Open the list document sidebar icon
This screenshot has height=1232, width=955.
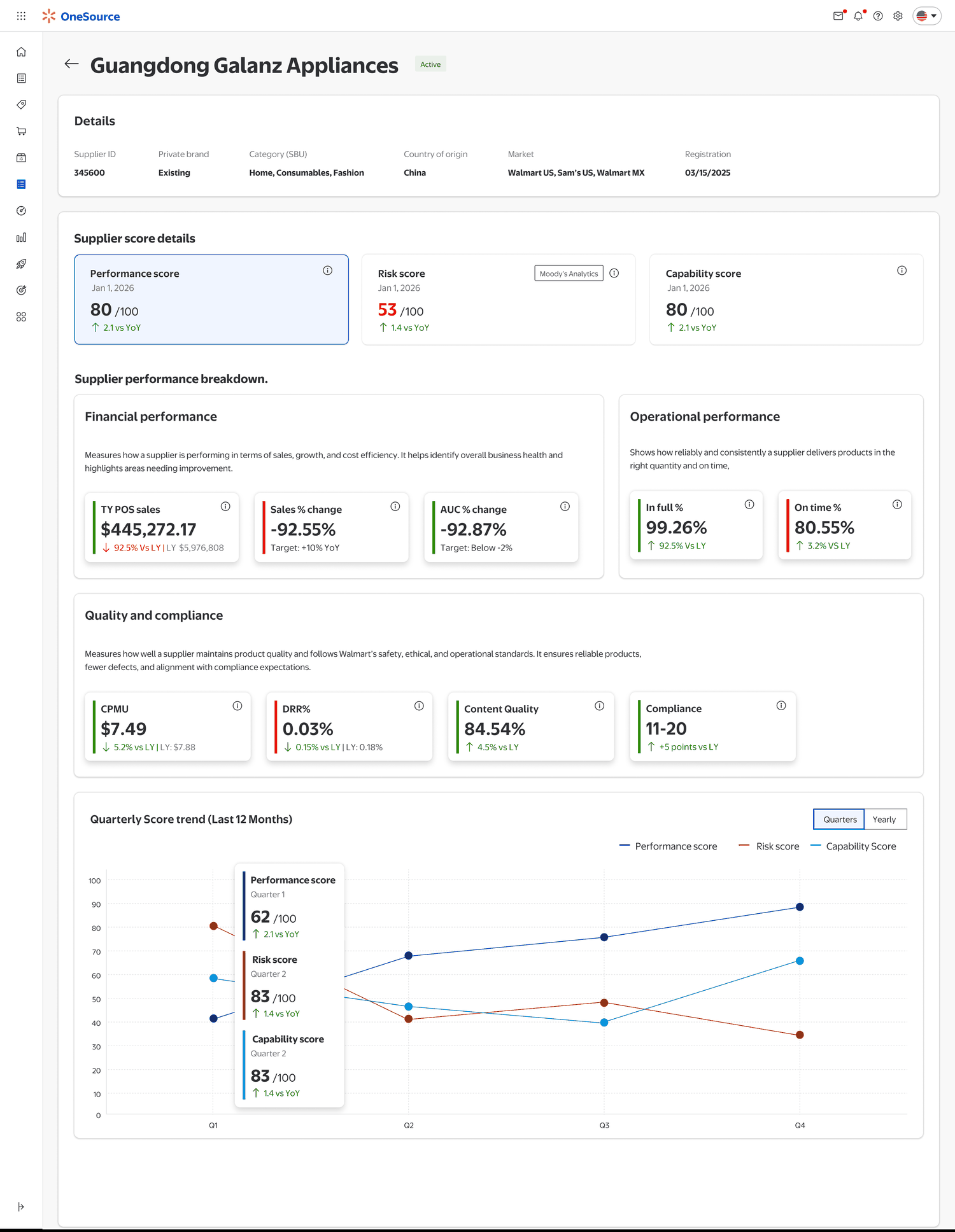pos(21,78)
